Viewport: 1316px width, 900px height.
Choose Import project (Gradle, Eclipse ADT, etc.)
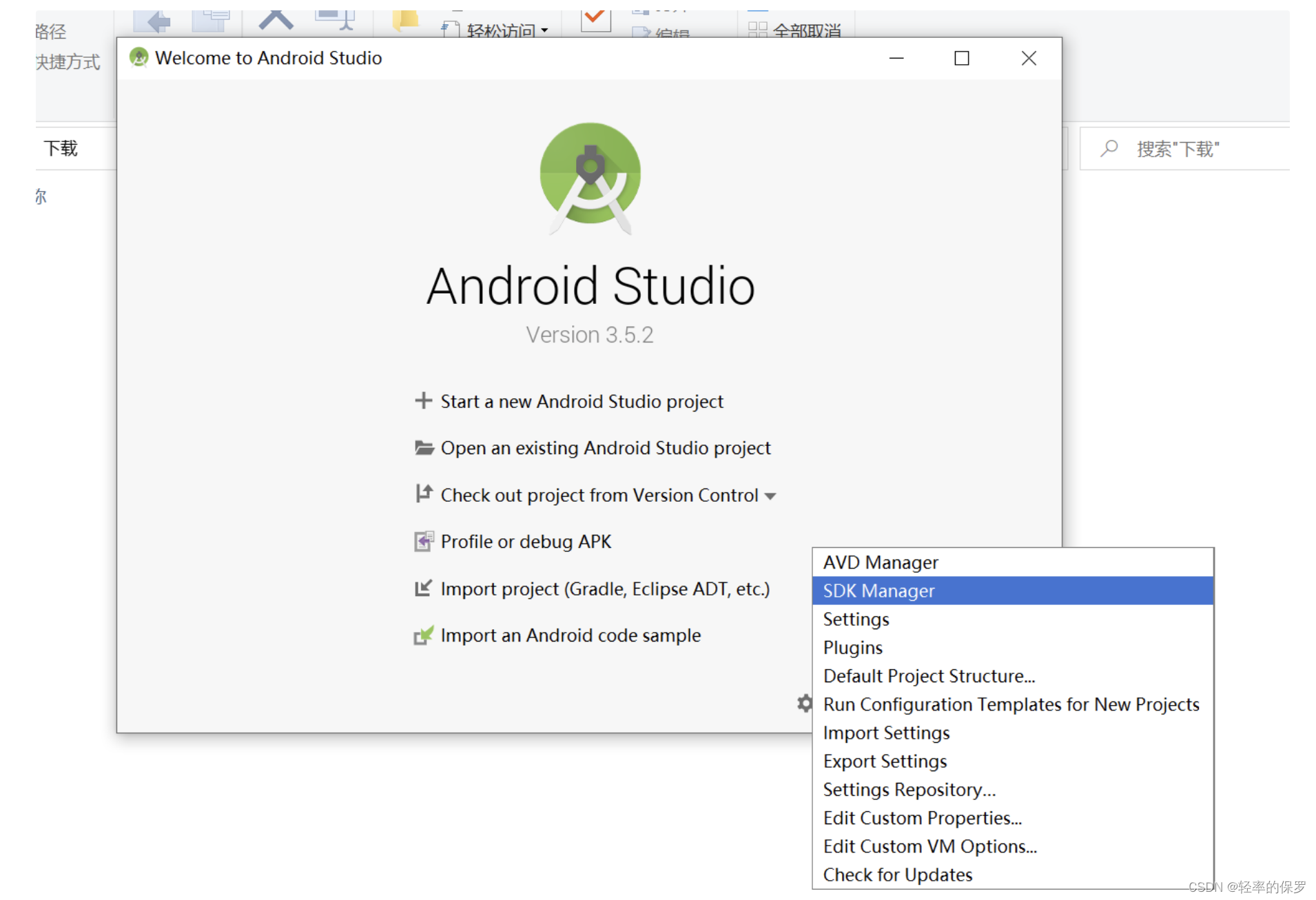[605, 589]
